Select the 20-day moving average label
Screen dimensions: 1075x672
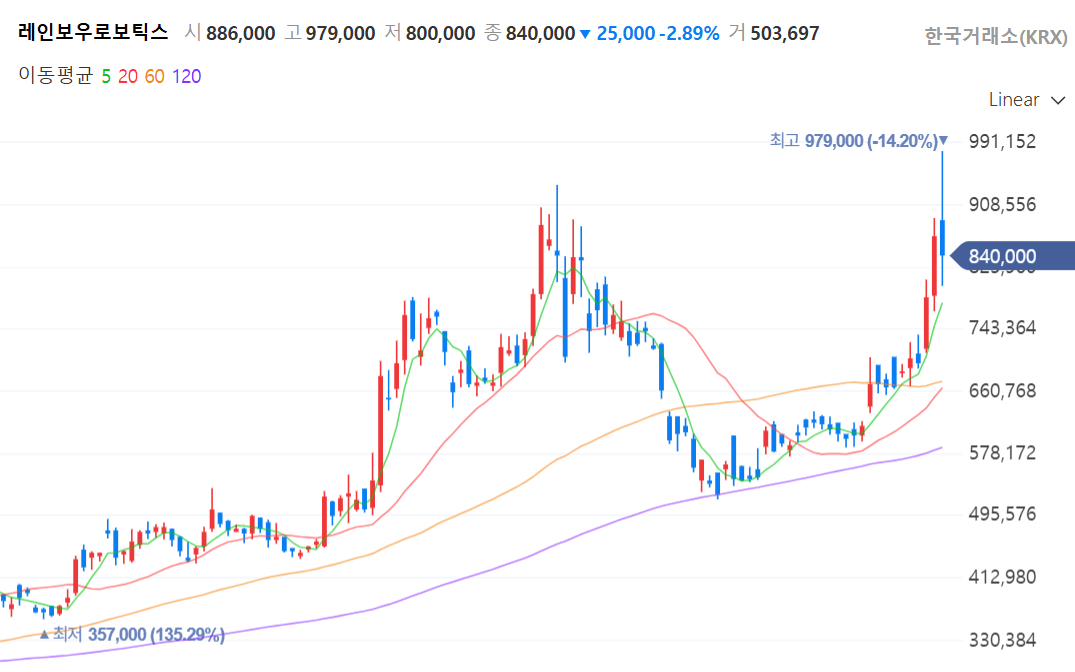[x=128, y=76]
